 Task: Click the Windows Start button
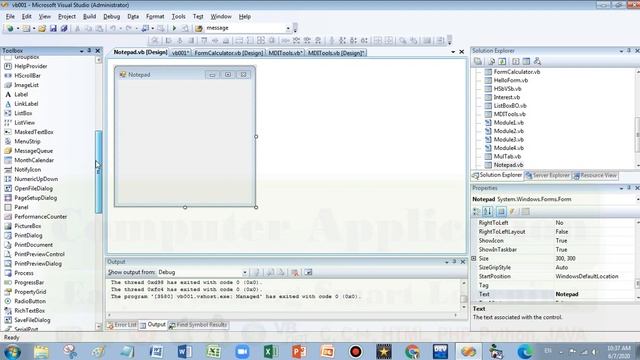[12, 351]
